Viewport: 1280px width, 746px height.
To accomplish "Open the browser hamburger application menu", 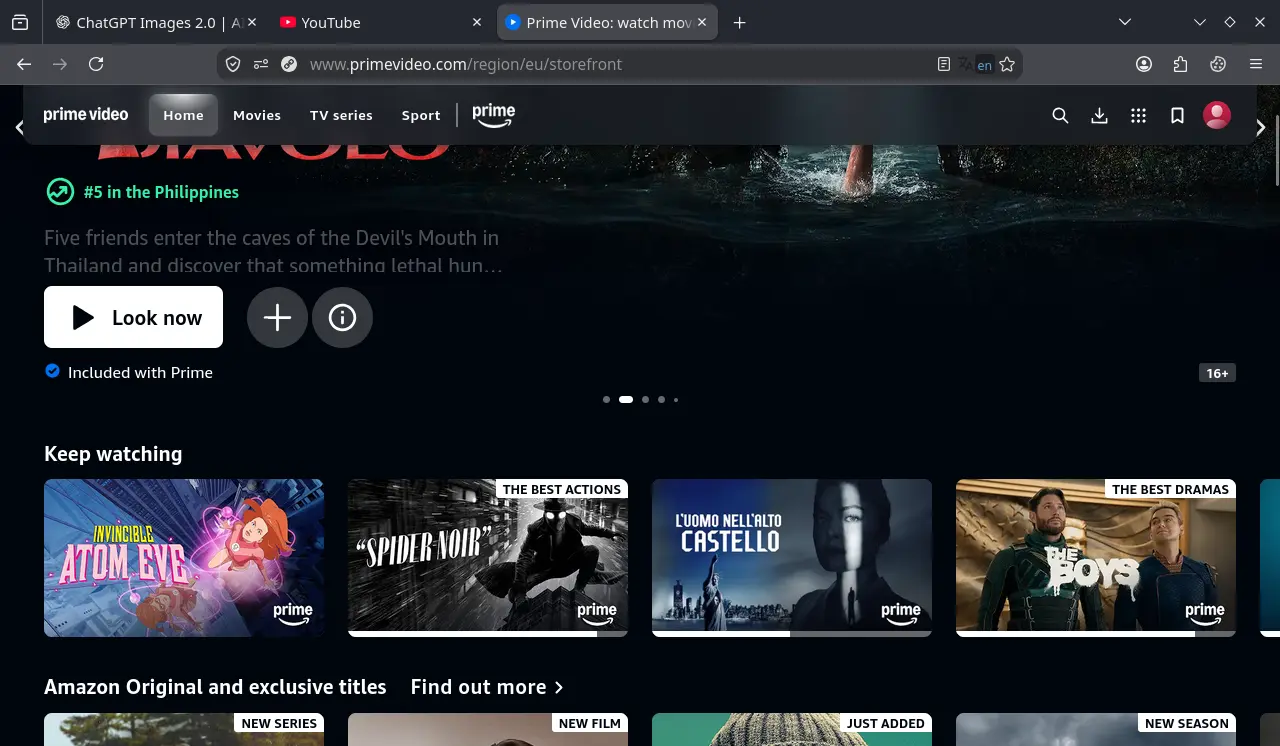I will pyautogui.click(x=1256, y=64).
